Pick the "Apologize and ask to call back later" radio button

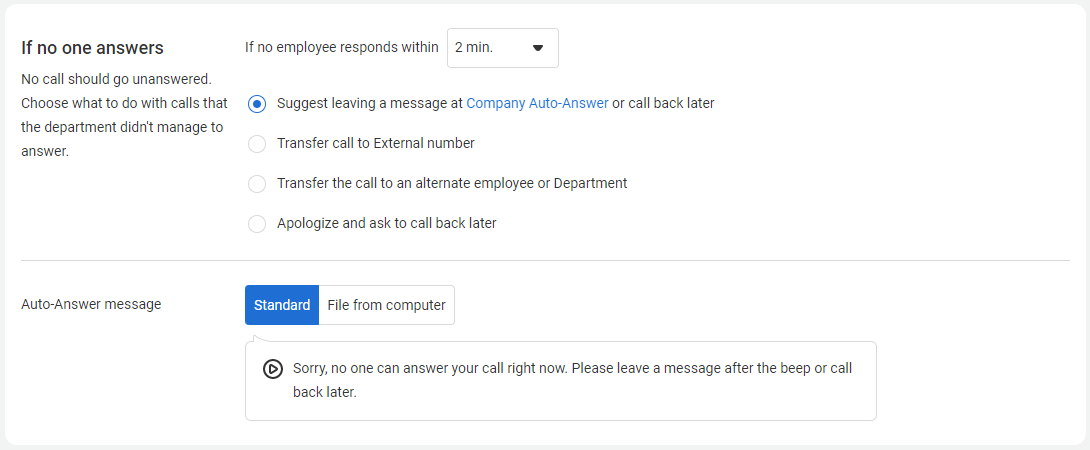click(257, 224)
